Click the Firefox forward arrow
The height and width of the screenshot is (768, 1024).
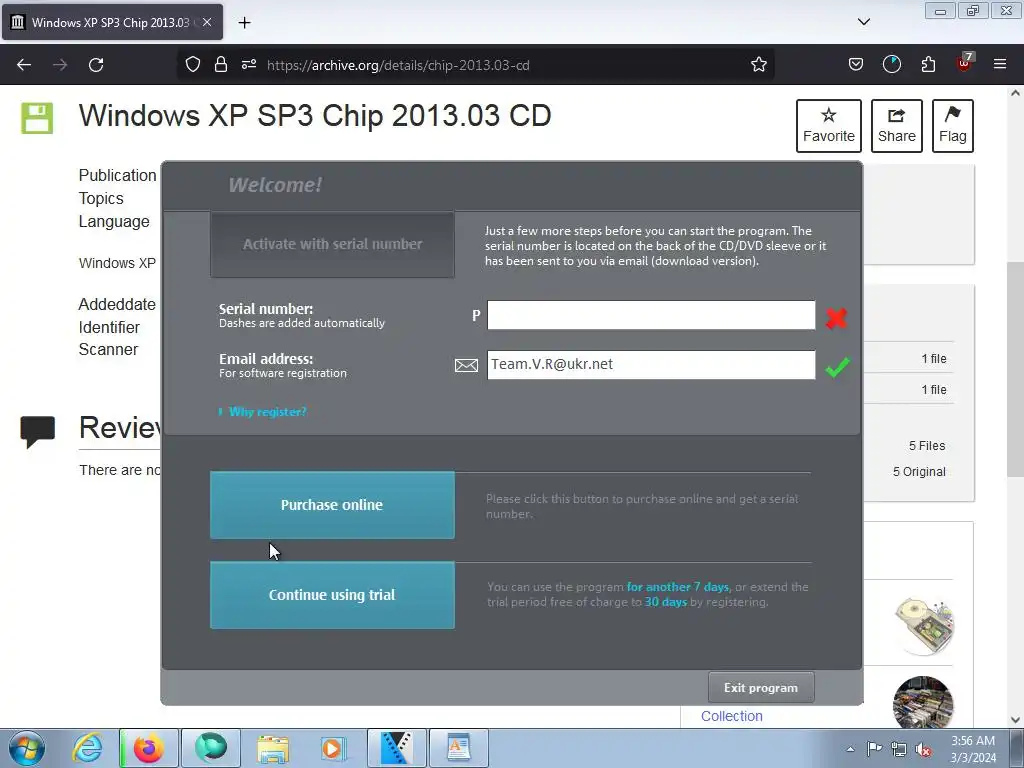click(60, 65)
